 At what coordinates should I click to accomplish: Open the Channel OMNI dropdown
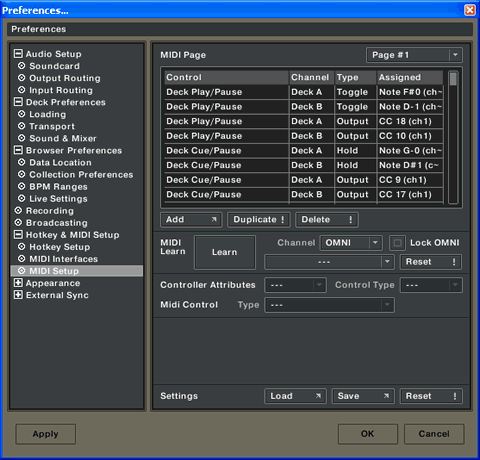pos(351,243)
